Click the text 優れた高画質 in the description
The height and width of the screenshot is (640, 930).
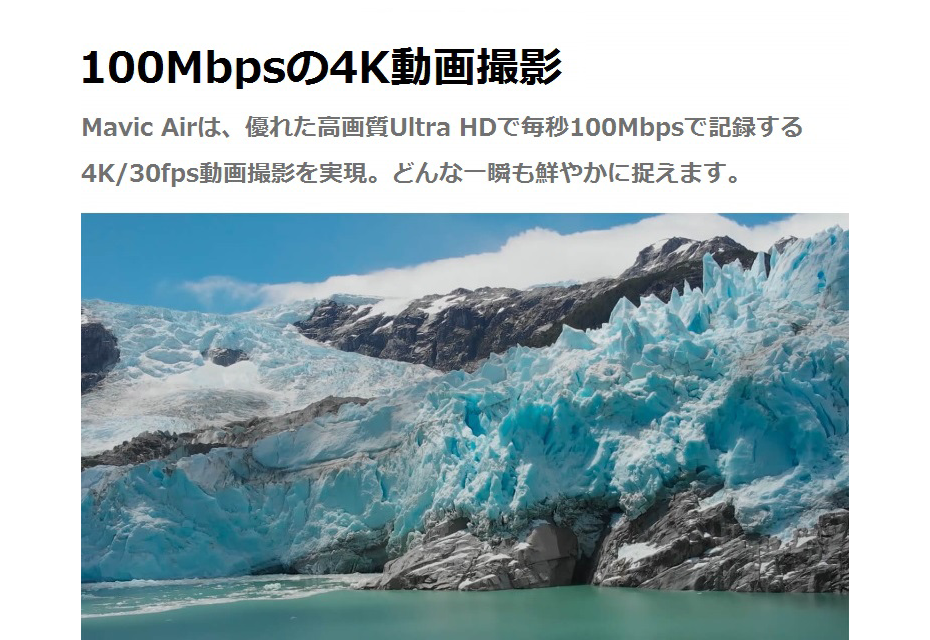(317, 128)
